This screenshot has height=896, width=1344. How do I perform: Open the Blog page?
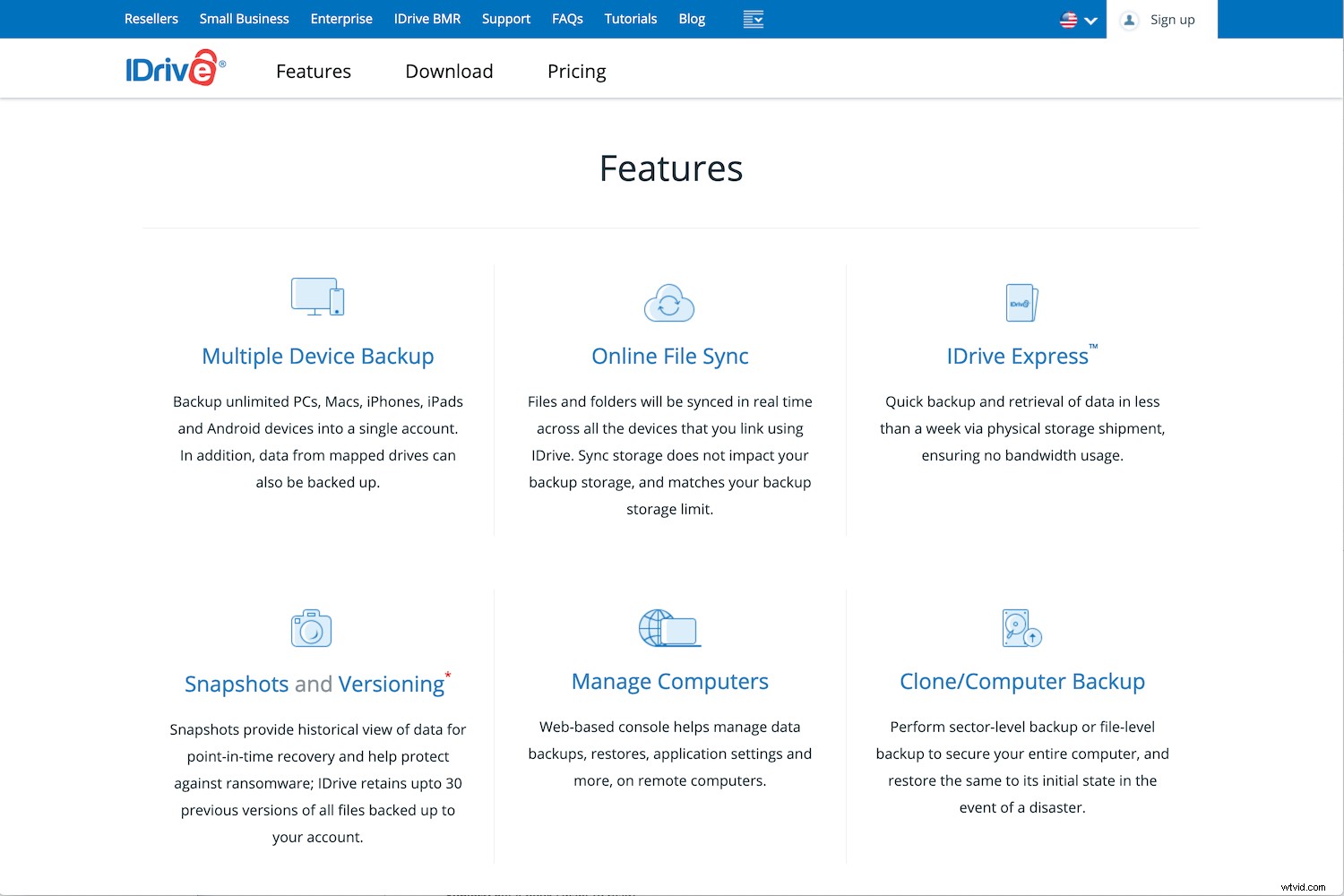pos(691,18)
